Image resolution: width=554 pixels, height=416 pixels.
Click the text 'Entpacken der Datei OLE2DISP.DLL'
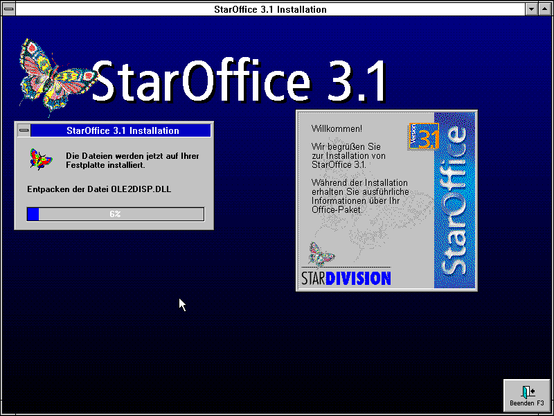pos(99,189)
